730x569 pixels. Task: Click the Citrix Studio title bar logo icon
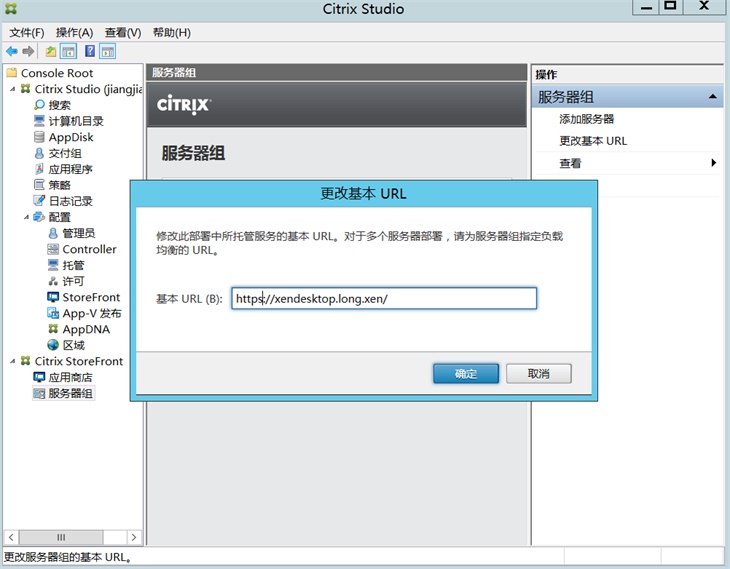11,8
